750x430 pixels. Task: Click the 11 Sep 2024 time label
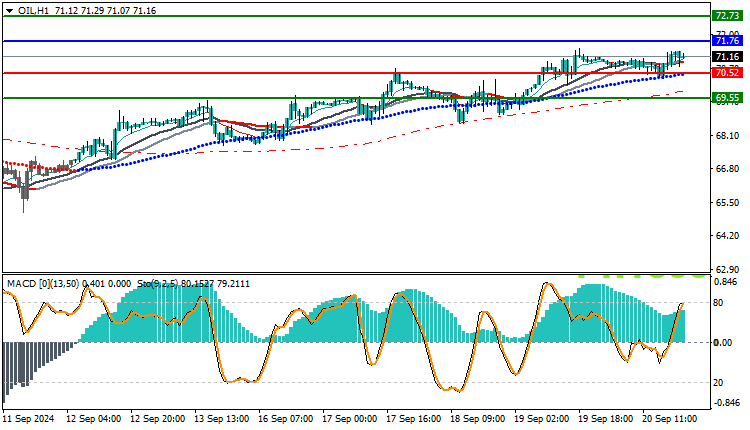tap(29, 419)
